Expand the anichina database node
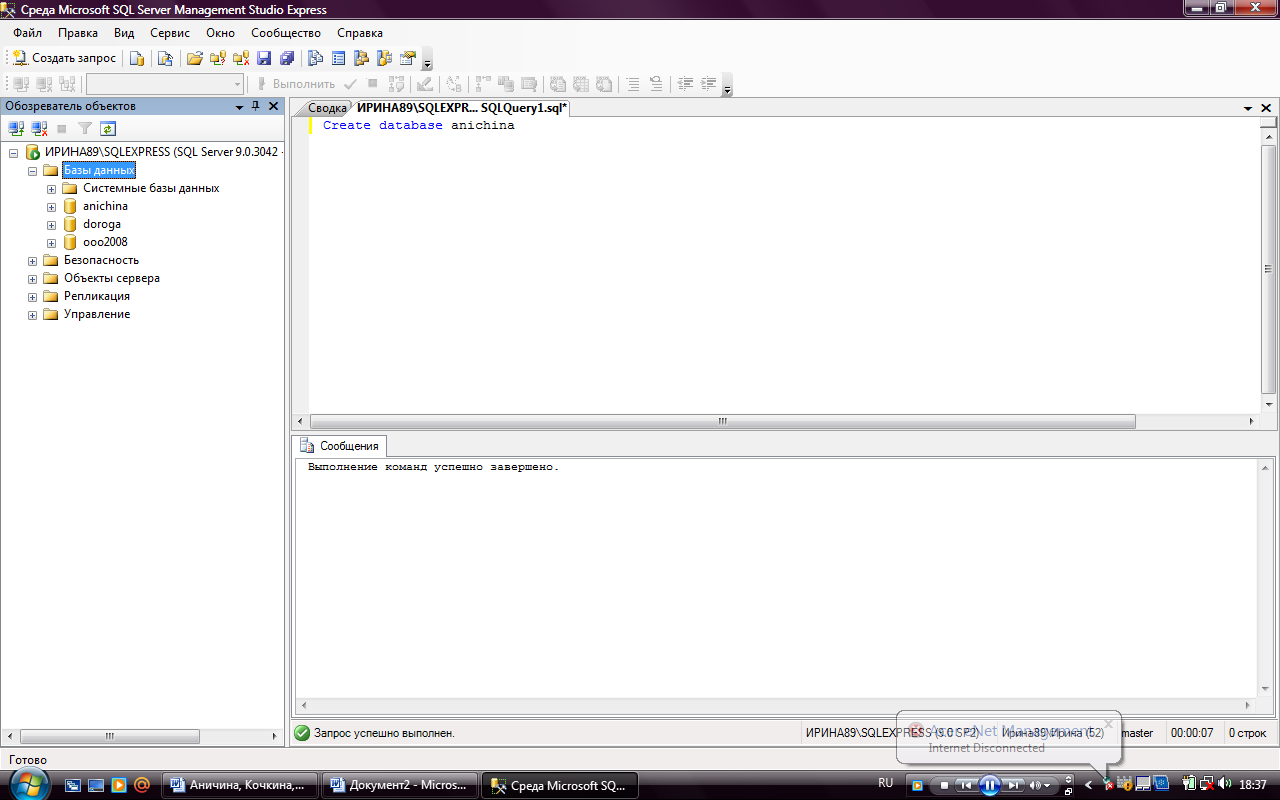This screenshot has height=800, width=1280. [x=51, y=206]
